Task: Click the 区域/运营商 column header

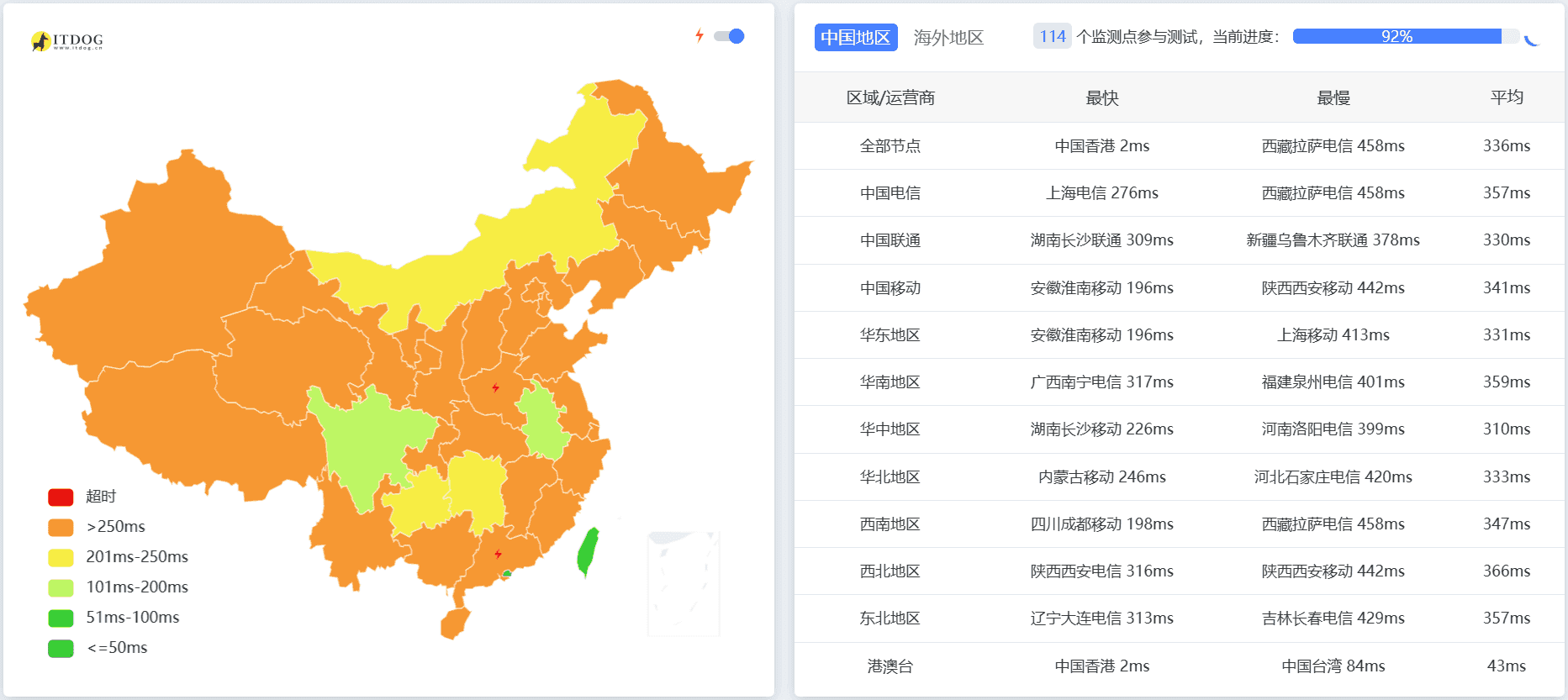Action: [890, 97]
